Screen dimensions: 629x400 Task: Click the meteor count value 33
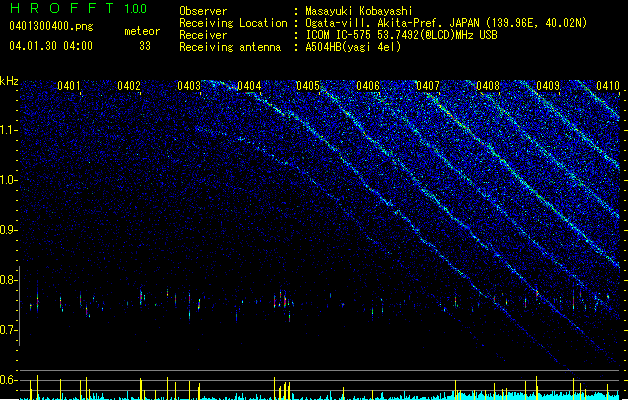[145, 46]
